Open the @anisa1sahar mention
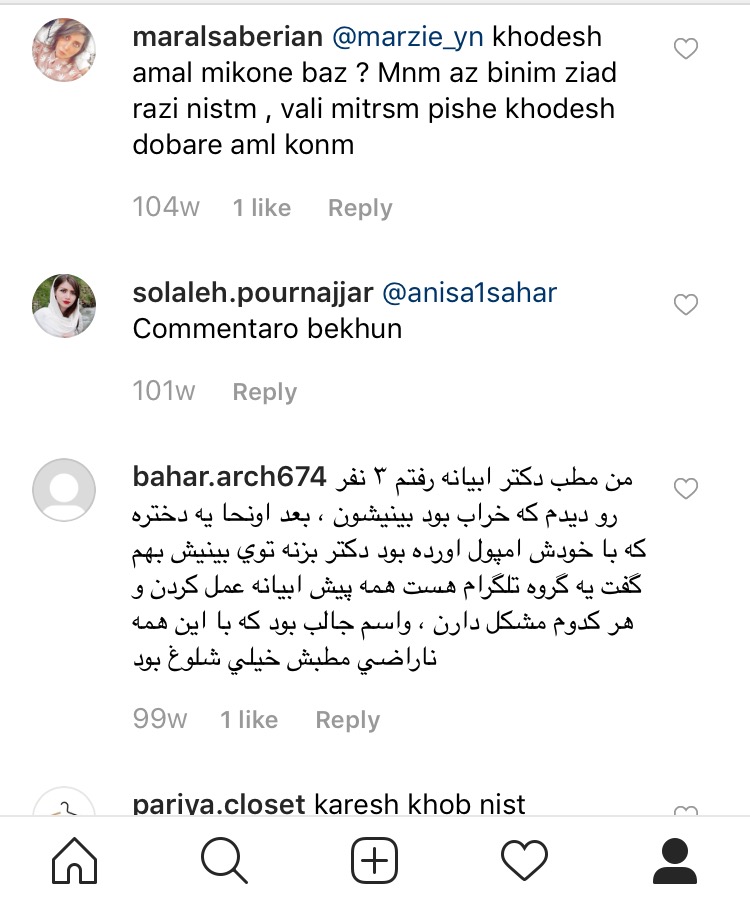Viewport: 750px width, 897px height. 469,293
